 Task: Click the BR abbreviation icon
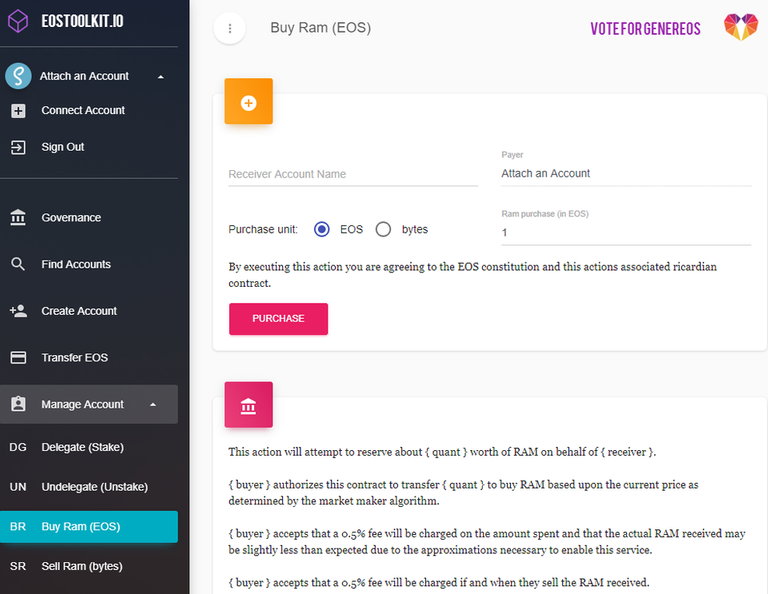[x=18, y=526]
